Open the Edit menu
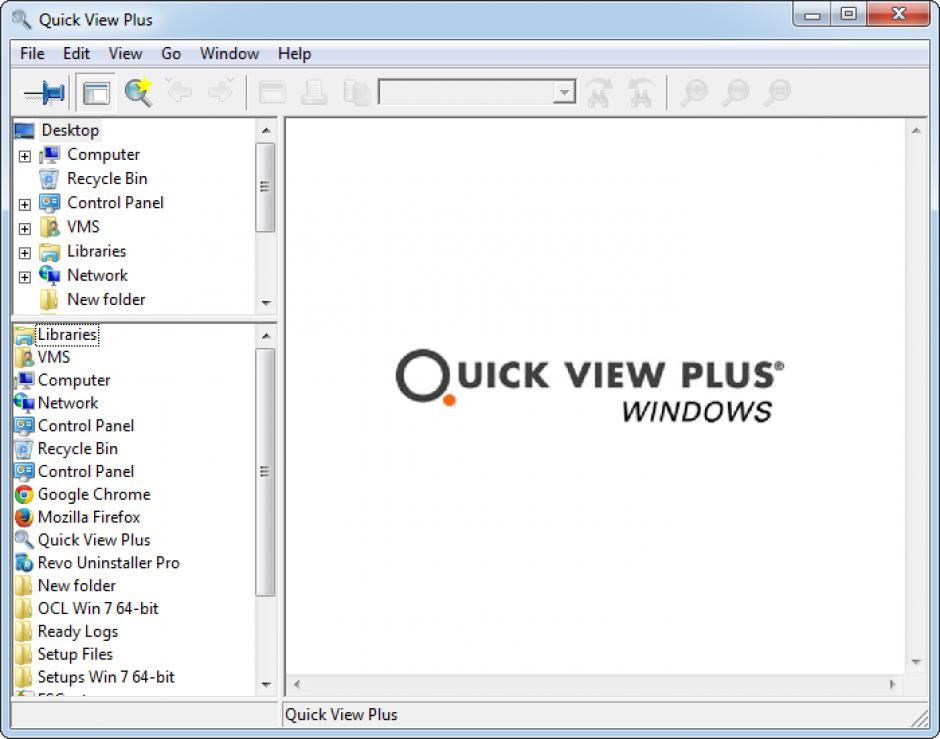 click(x=76, y=54)
